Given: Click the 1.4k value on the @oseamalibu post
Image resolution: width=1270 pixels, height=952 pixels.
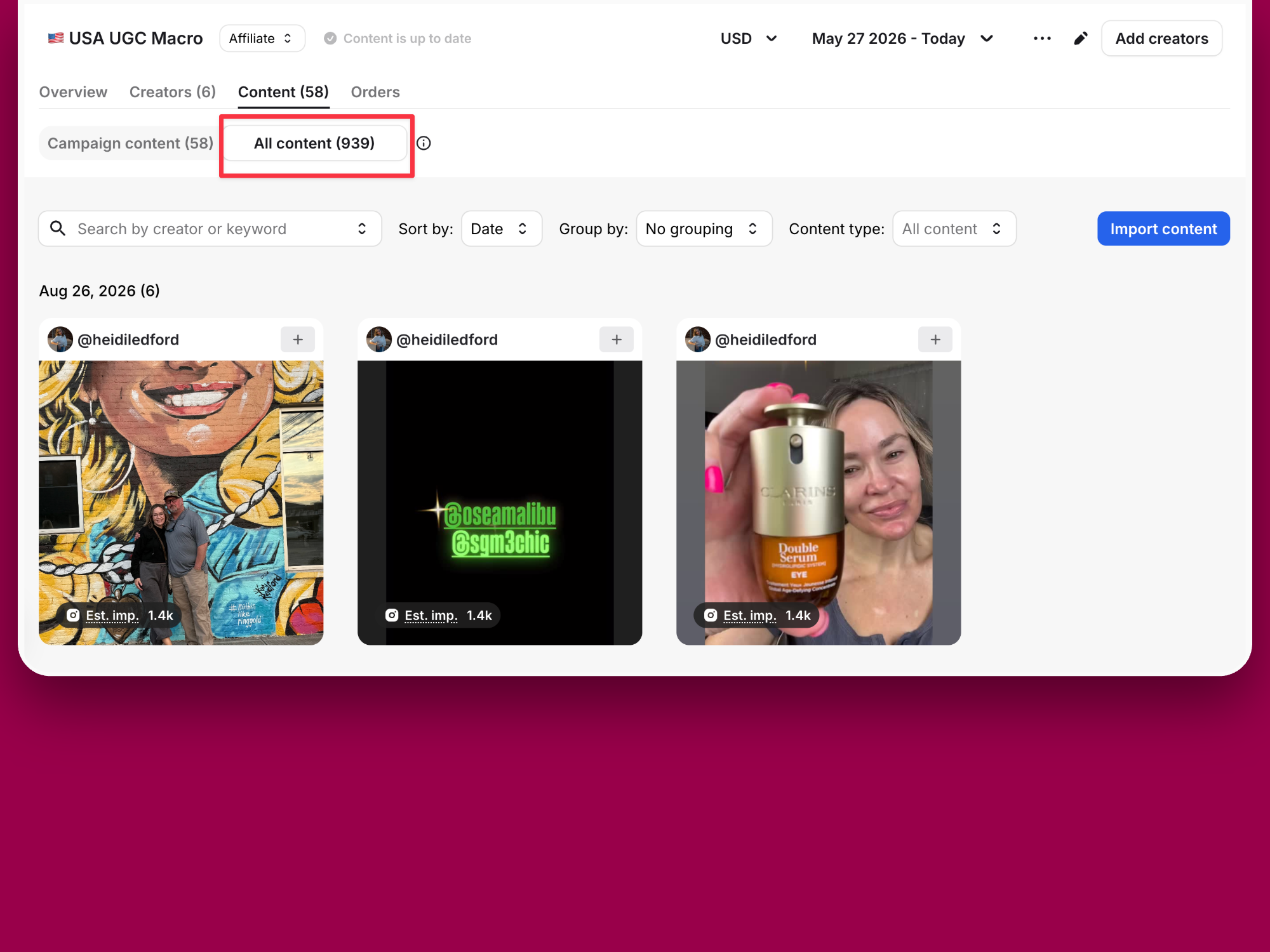Looking at the screenshot, I should point(479,616).
